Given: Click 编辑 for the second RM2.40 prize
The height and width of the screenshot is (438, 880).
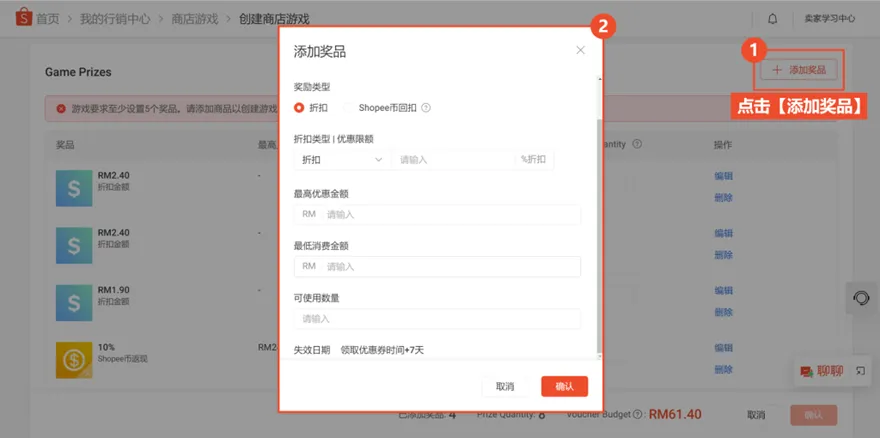Looking at the screenshot, I should coord(723,233).
